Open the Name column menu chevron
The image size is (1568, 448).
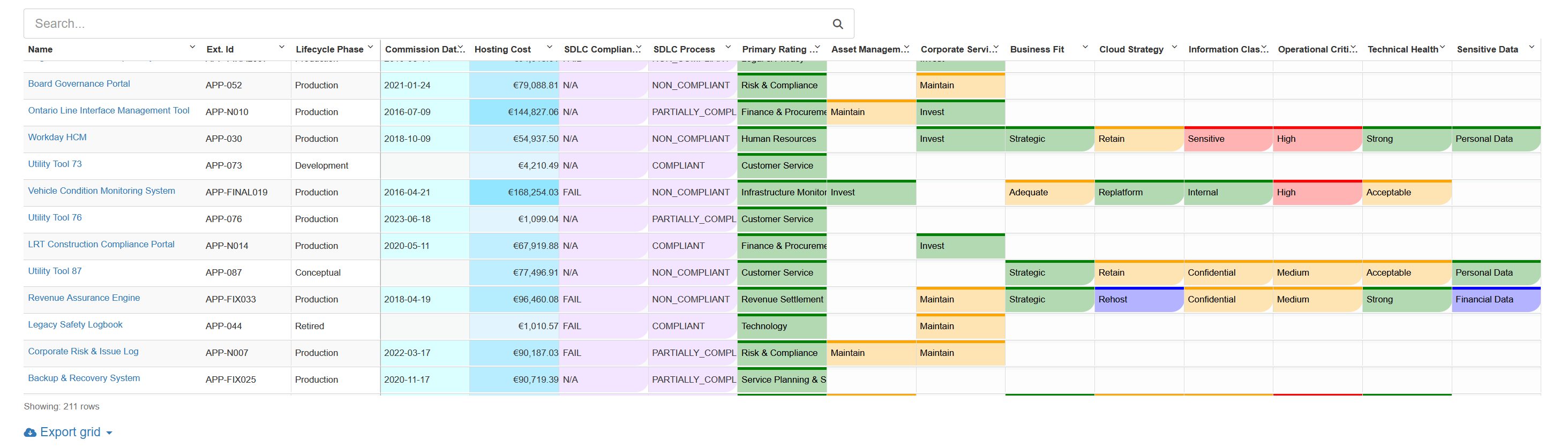[x=192, y=47]
